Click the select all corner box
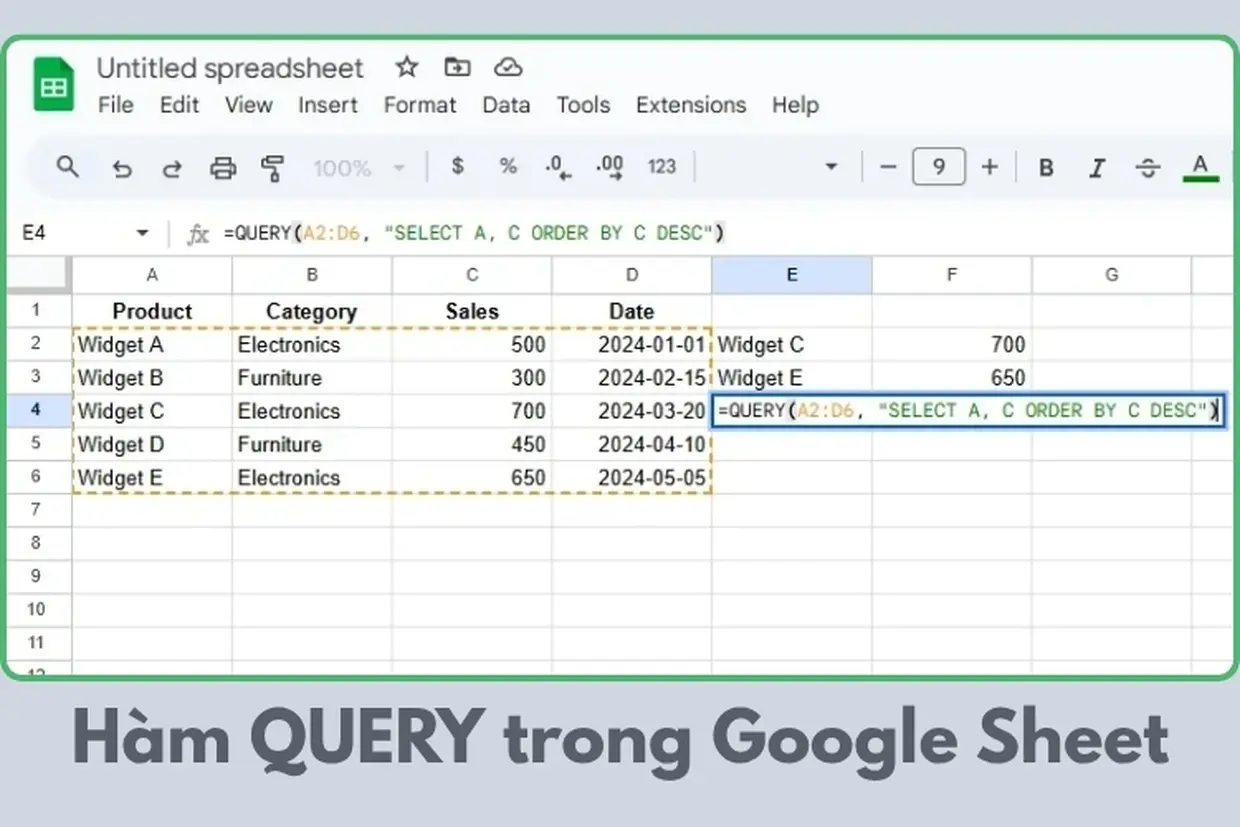Image resolution: width=1240 pixels, height=827 pixels. (x=40, y=274)
